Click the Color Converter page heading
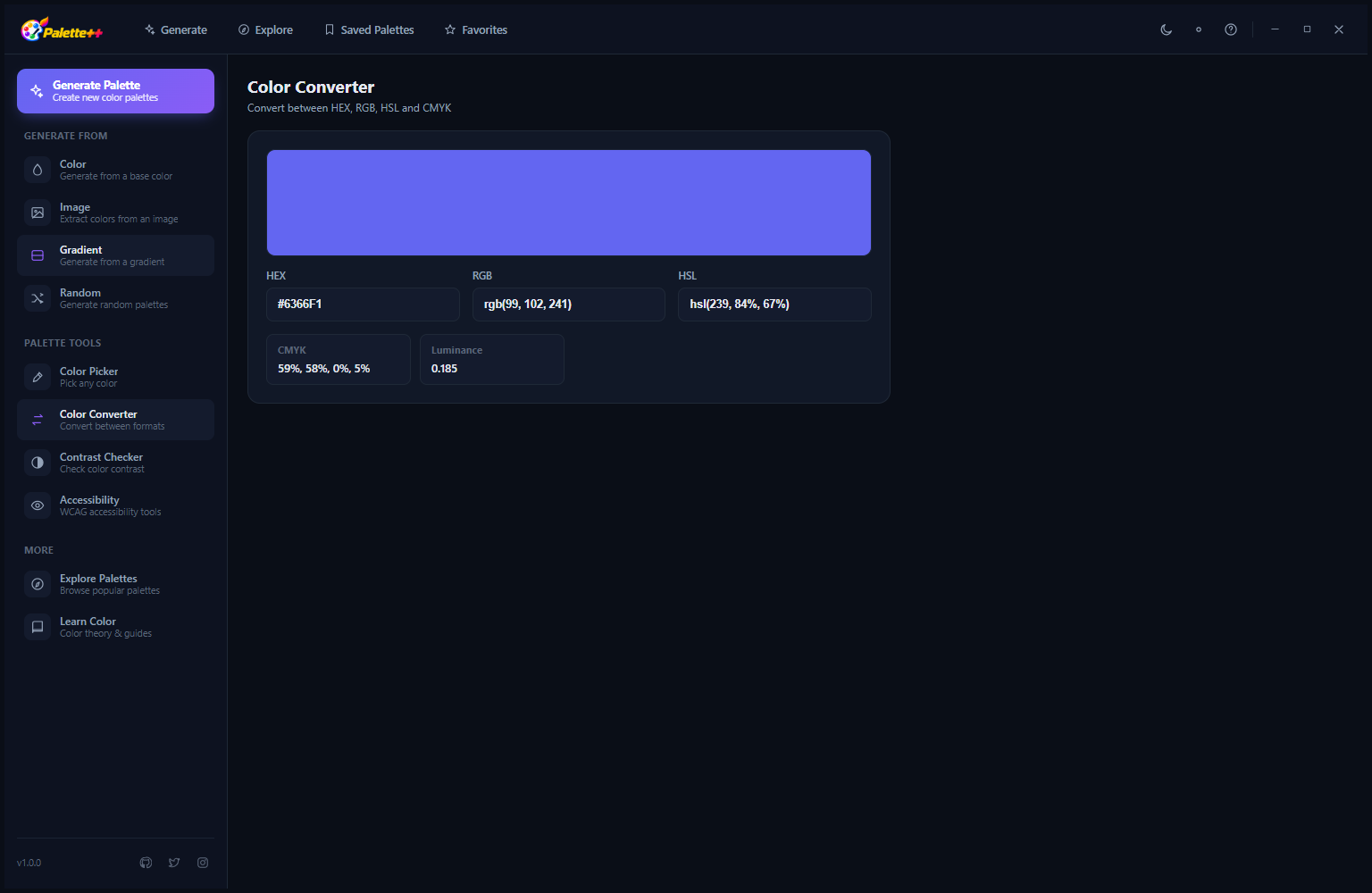Screen dimensions: 1372x893 tap(311, 87)
